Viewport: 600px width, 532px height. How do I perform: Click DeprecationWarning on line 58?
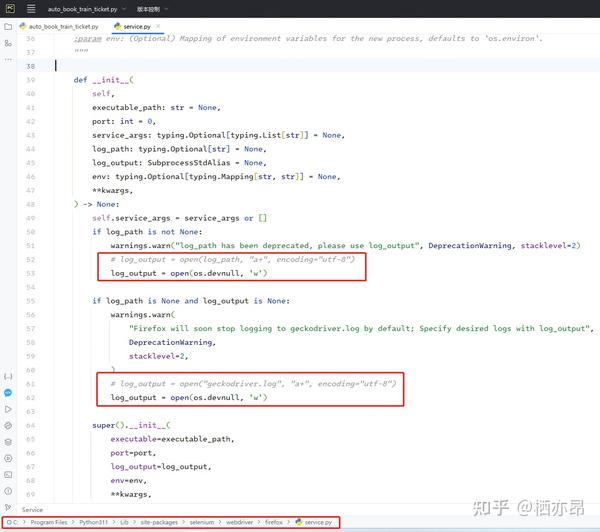click(x=170, y=342)
